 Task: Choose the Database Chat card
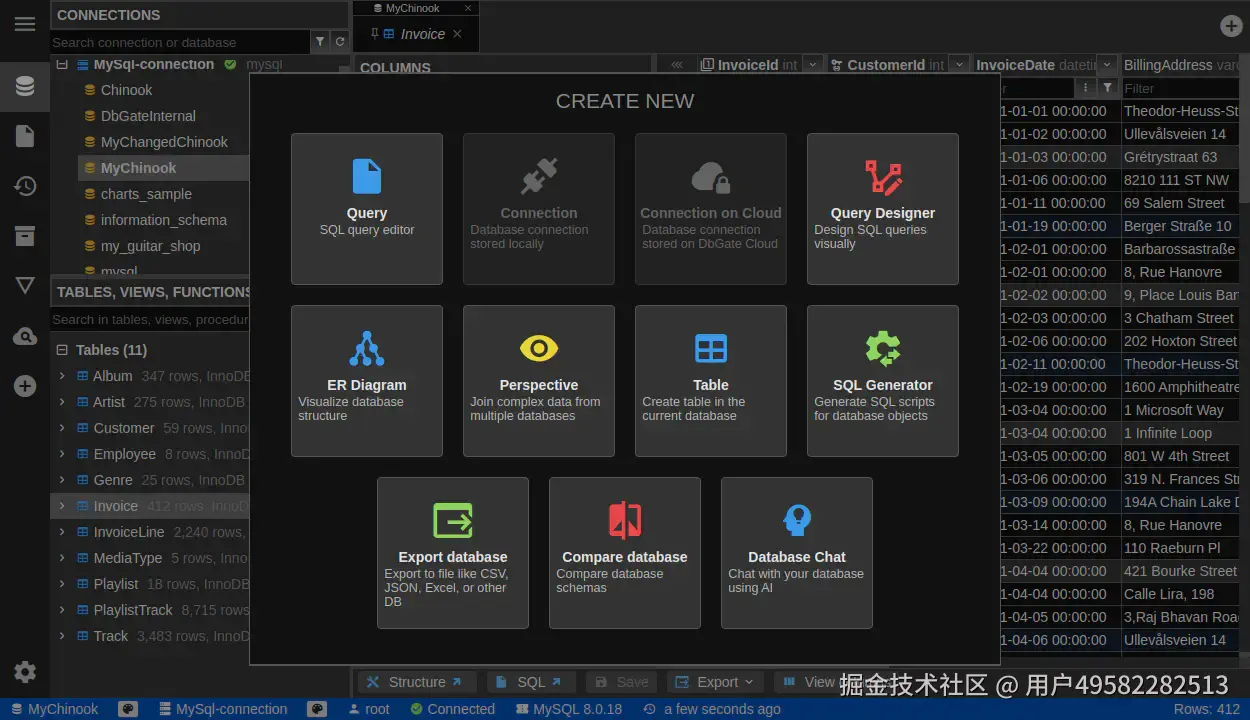pyautogui.click(x=797, y=553)
